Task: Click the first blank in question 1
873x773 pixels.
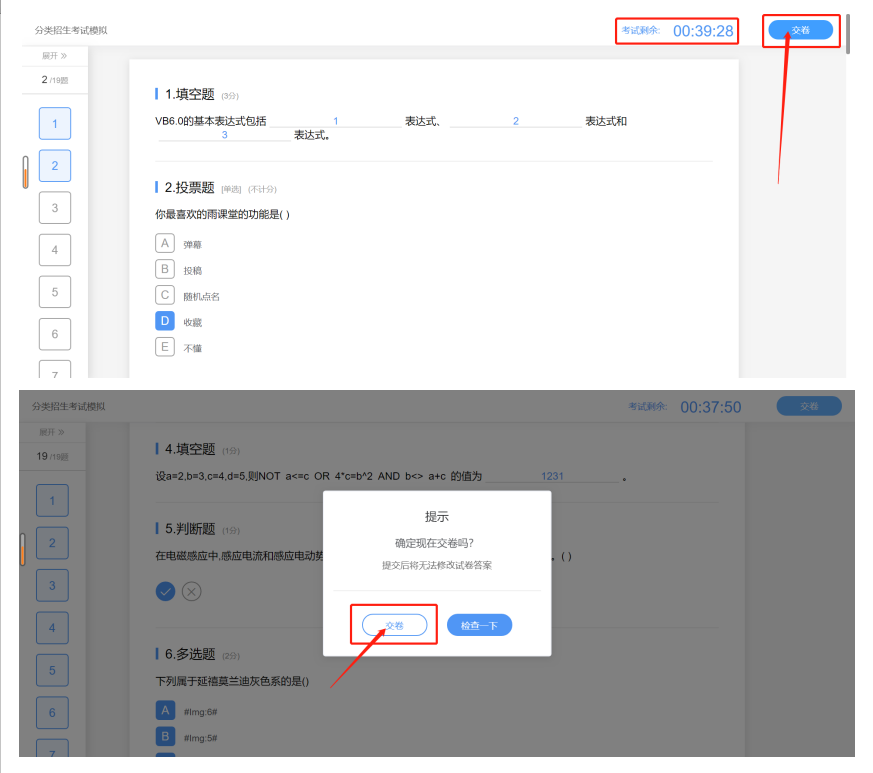Action: click(x=335, y=121)
